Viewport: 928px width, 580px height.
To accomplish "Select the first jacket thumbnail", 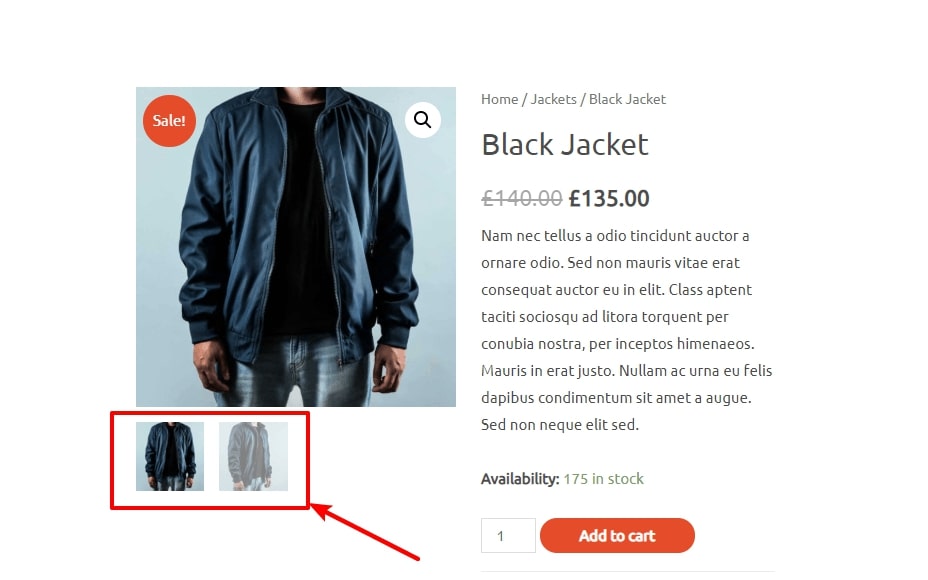I will (x=170, y=456).
